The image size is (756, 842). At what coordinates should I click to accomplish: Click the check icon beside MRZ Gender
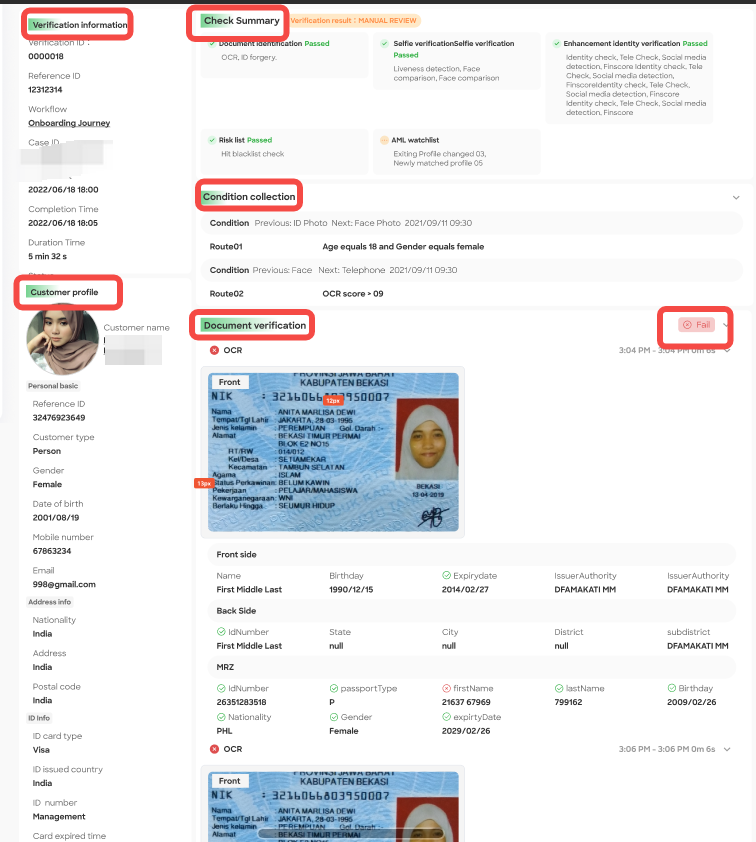333,717
